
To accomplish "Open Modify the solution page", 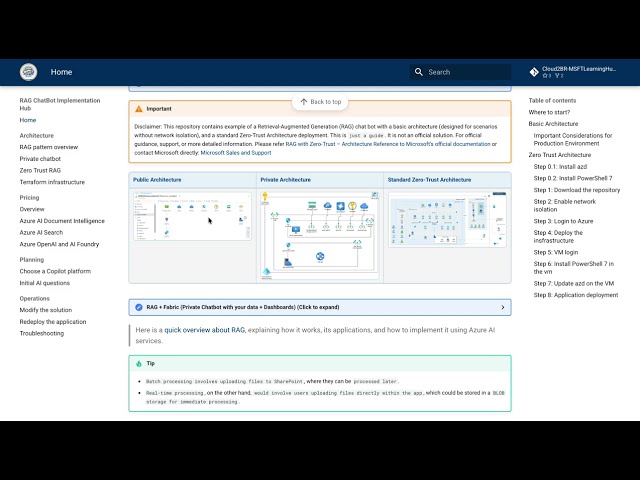I will (46, 310).
